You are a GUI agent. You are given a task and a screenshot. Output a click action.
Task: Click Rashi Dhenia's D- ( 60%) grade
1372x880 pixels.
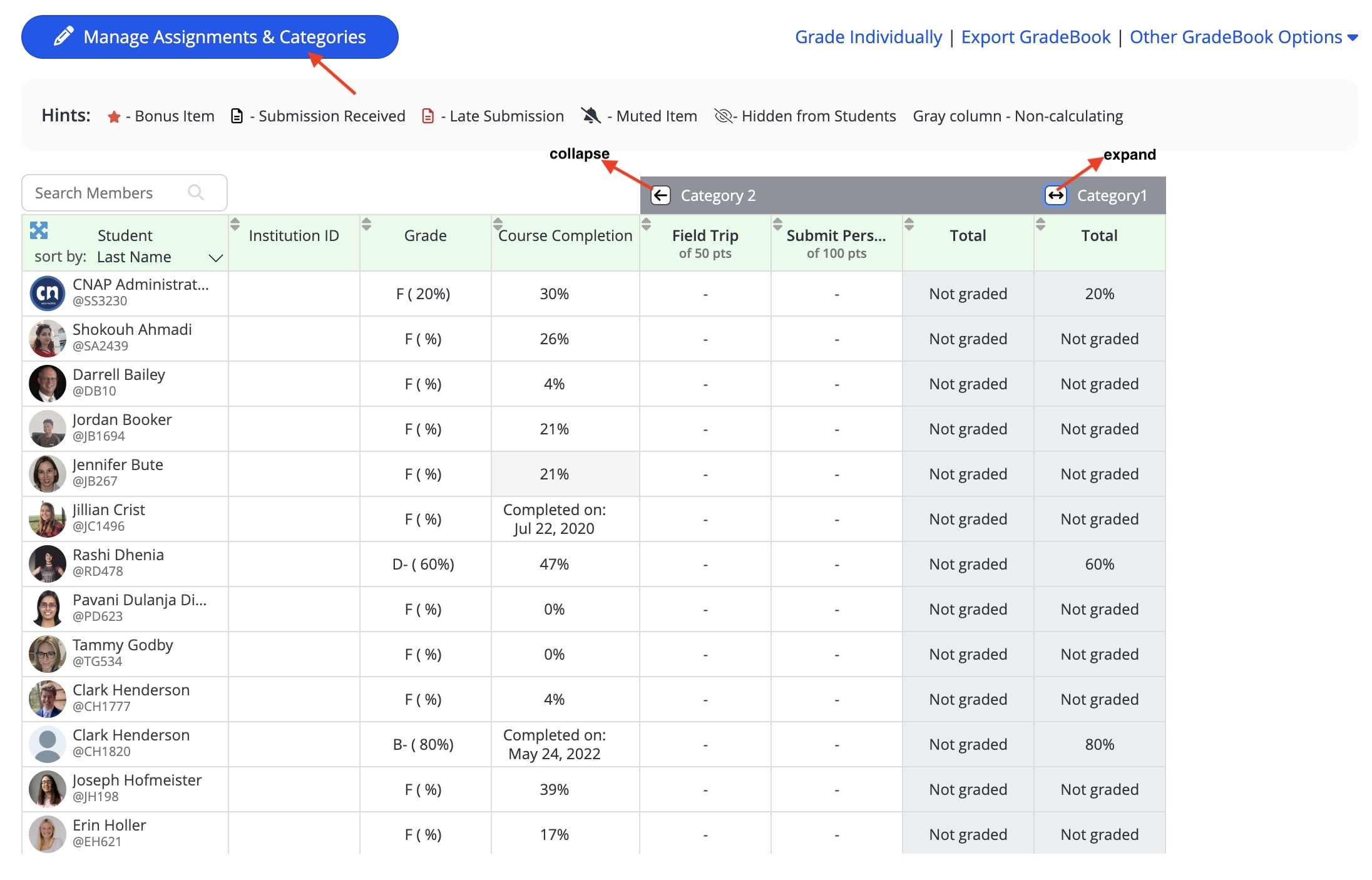click(423, 565)
